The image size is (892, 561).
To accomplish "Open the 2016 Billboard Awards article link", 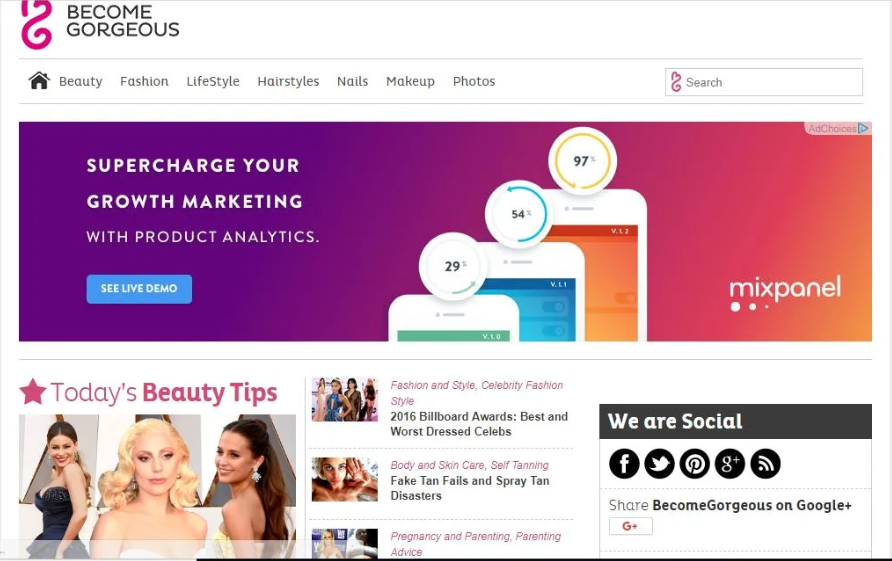I will click(479, 424).
